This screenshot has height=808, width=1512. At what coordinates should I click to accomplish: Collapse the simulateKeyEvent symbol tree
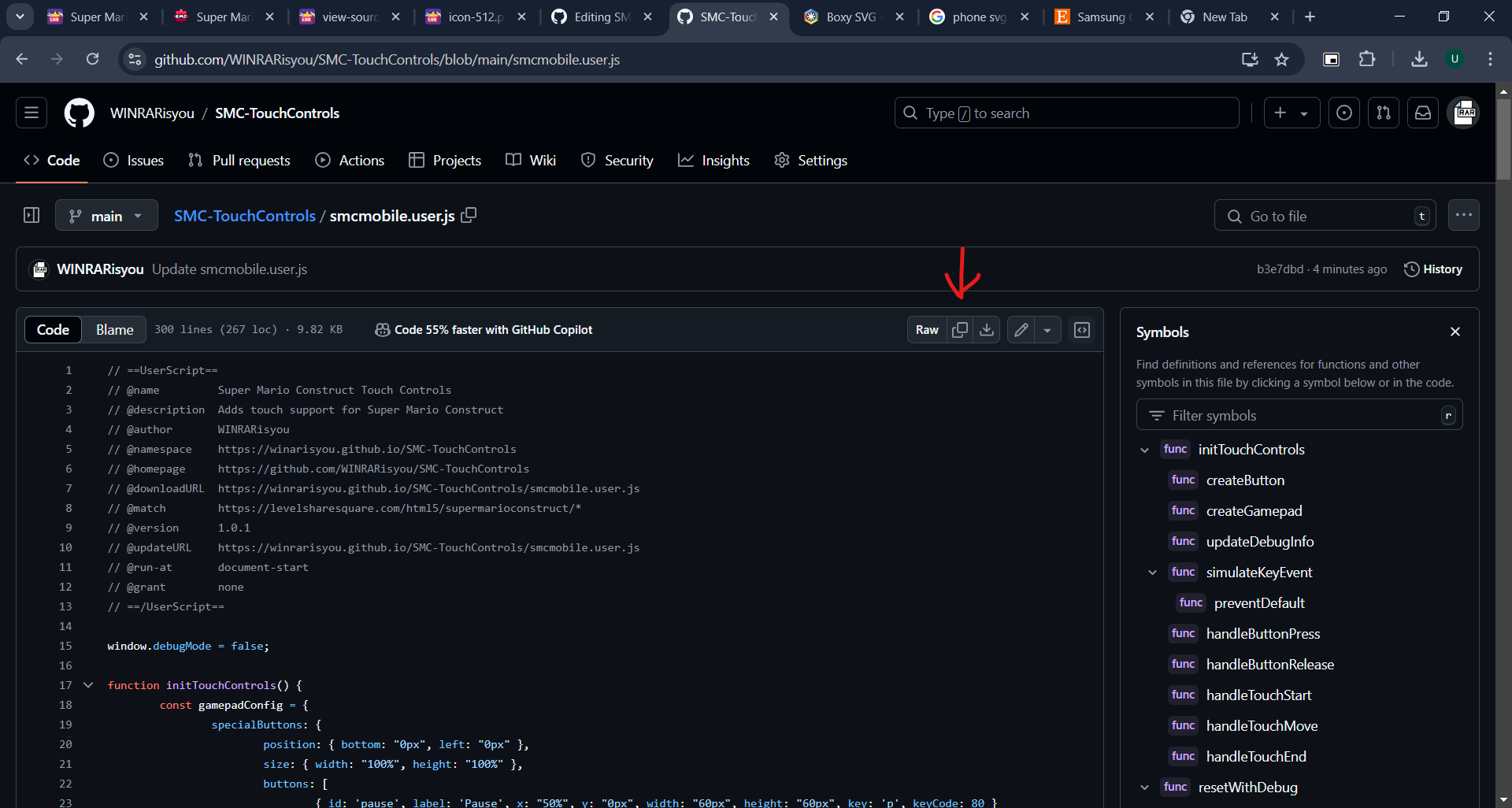(1153, 573)
